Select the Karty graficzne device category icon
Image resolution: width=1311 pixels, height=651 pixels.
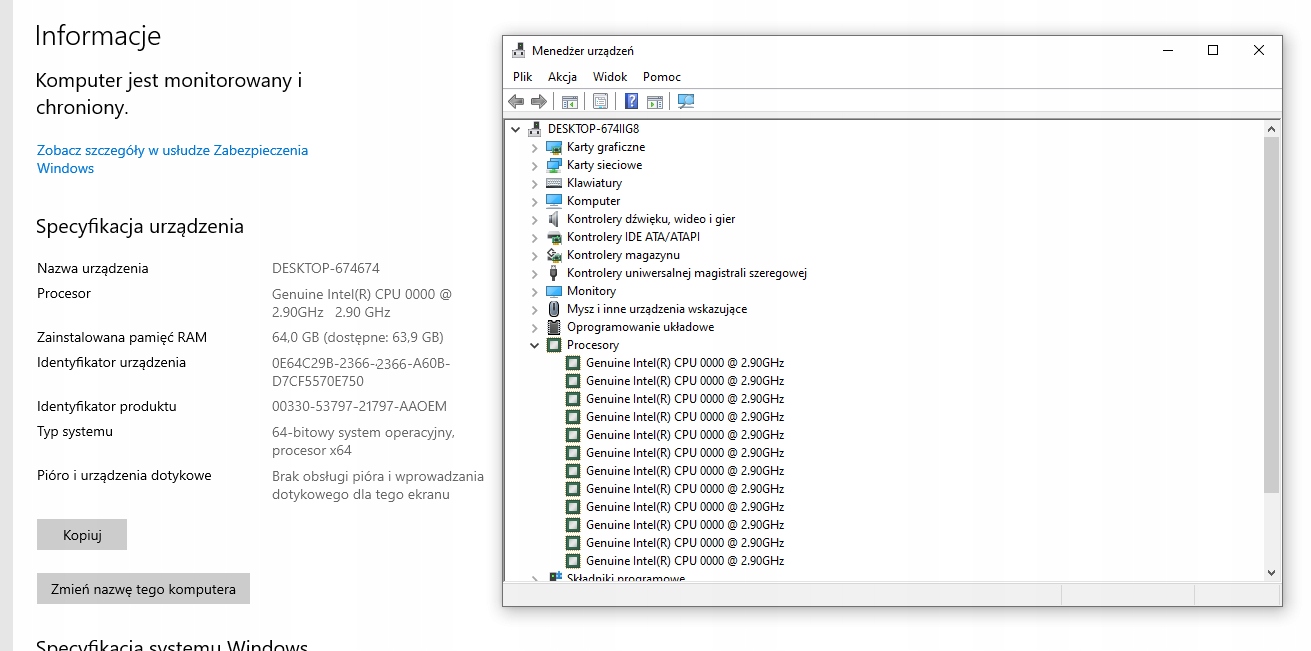click(x=554, y=147)
